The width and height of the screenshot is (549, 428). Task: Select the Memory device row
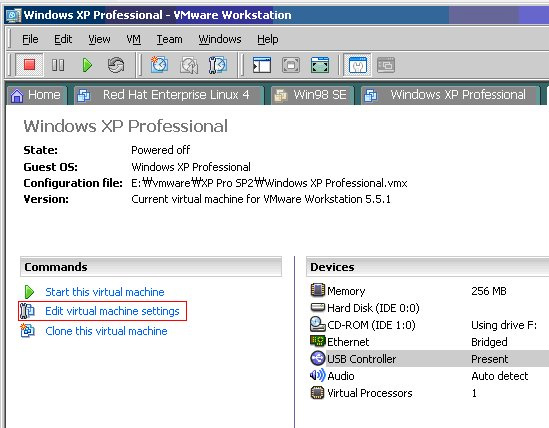coord(429,291)
